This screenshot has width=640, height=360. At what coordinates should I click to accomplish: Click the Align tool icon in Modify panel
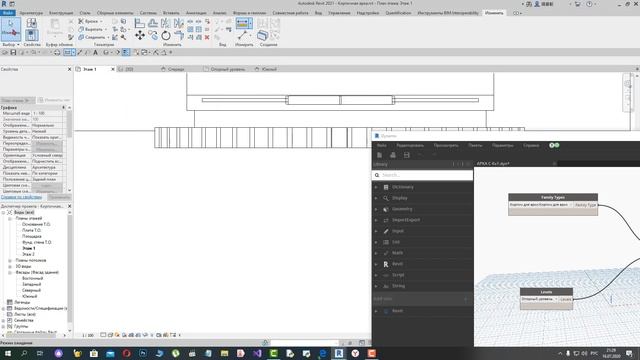point(140,23)
